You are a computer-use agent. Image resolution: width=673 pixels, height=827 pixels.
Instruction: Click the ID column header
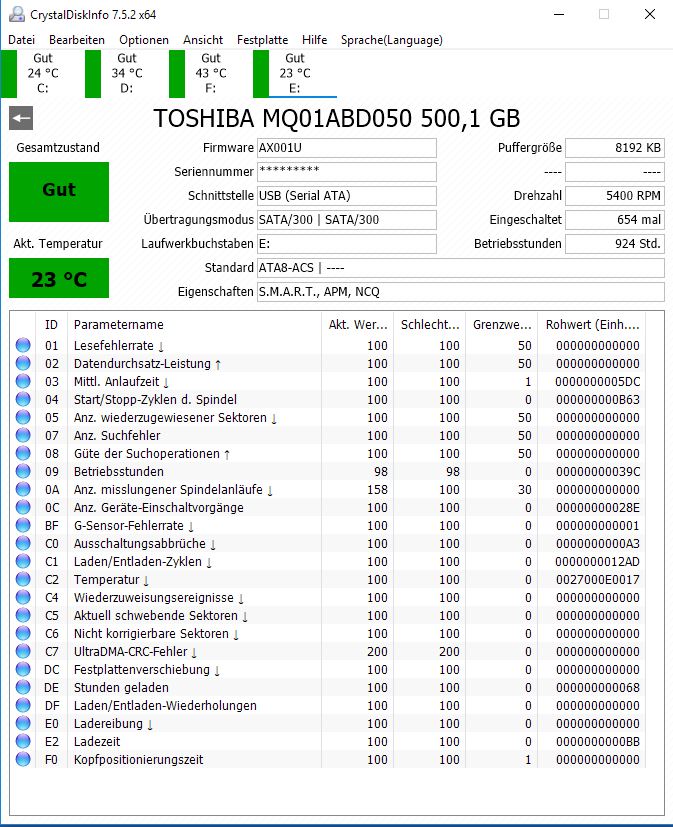click(x=51, y=324)
